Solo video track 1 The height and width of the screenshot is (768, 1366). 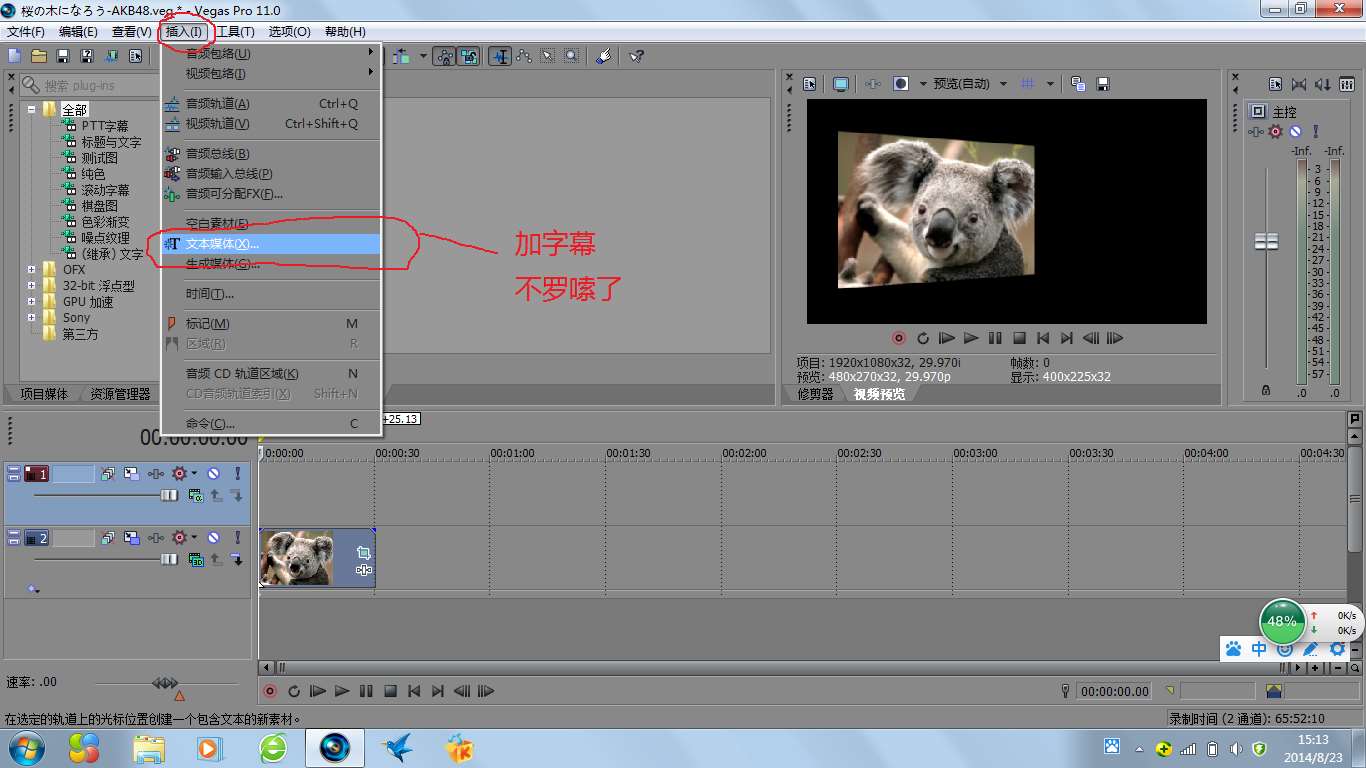click(238, 474)
